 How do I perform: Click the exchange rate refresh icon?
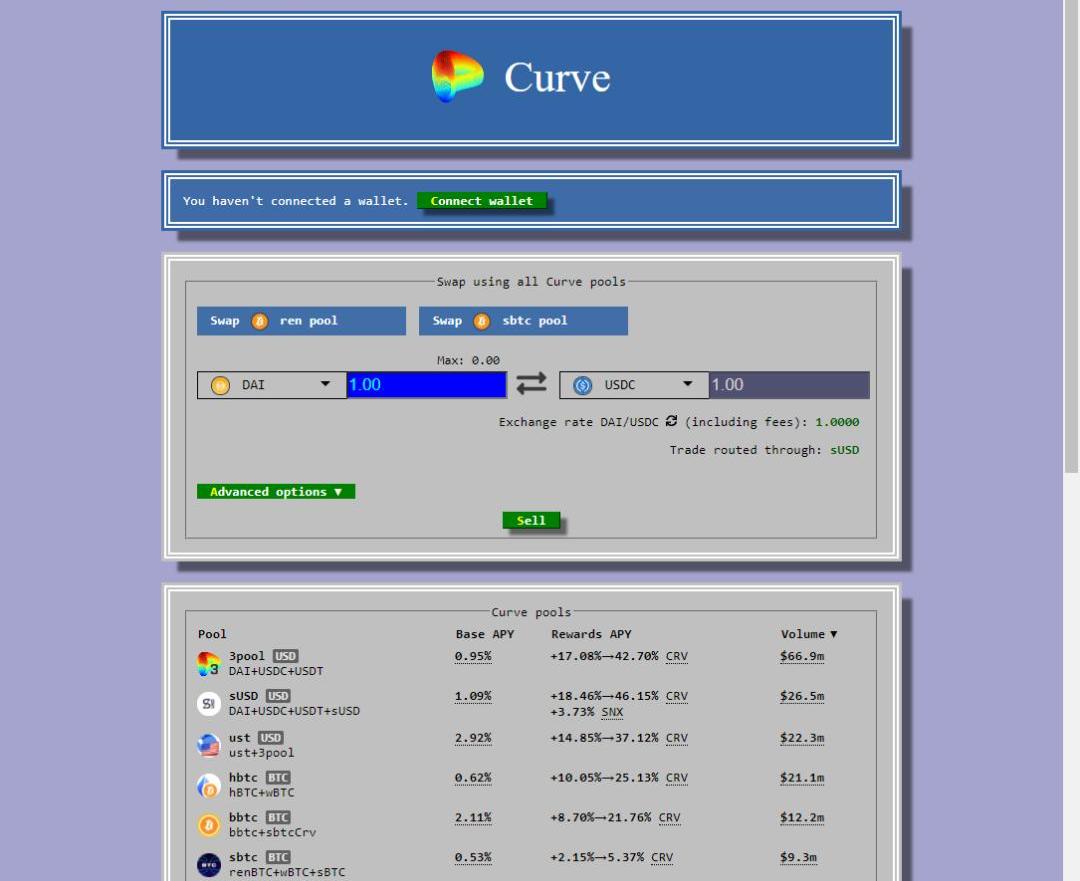click(671, 421)
